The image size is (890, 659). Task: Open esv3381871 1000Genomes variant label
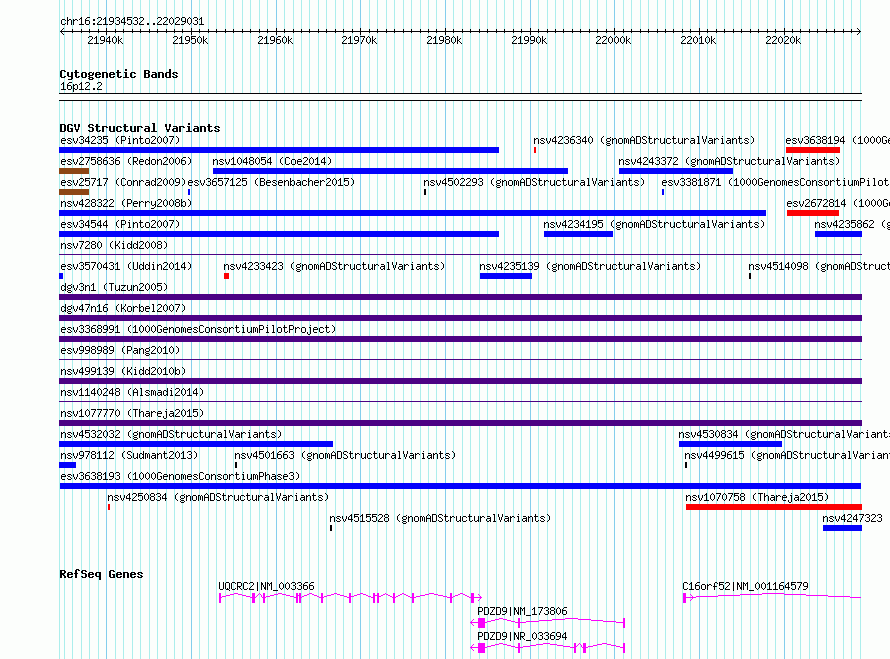(x=775, y=182)
